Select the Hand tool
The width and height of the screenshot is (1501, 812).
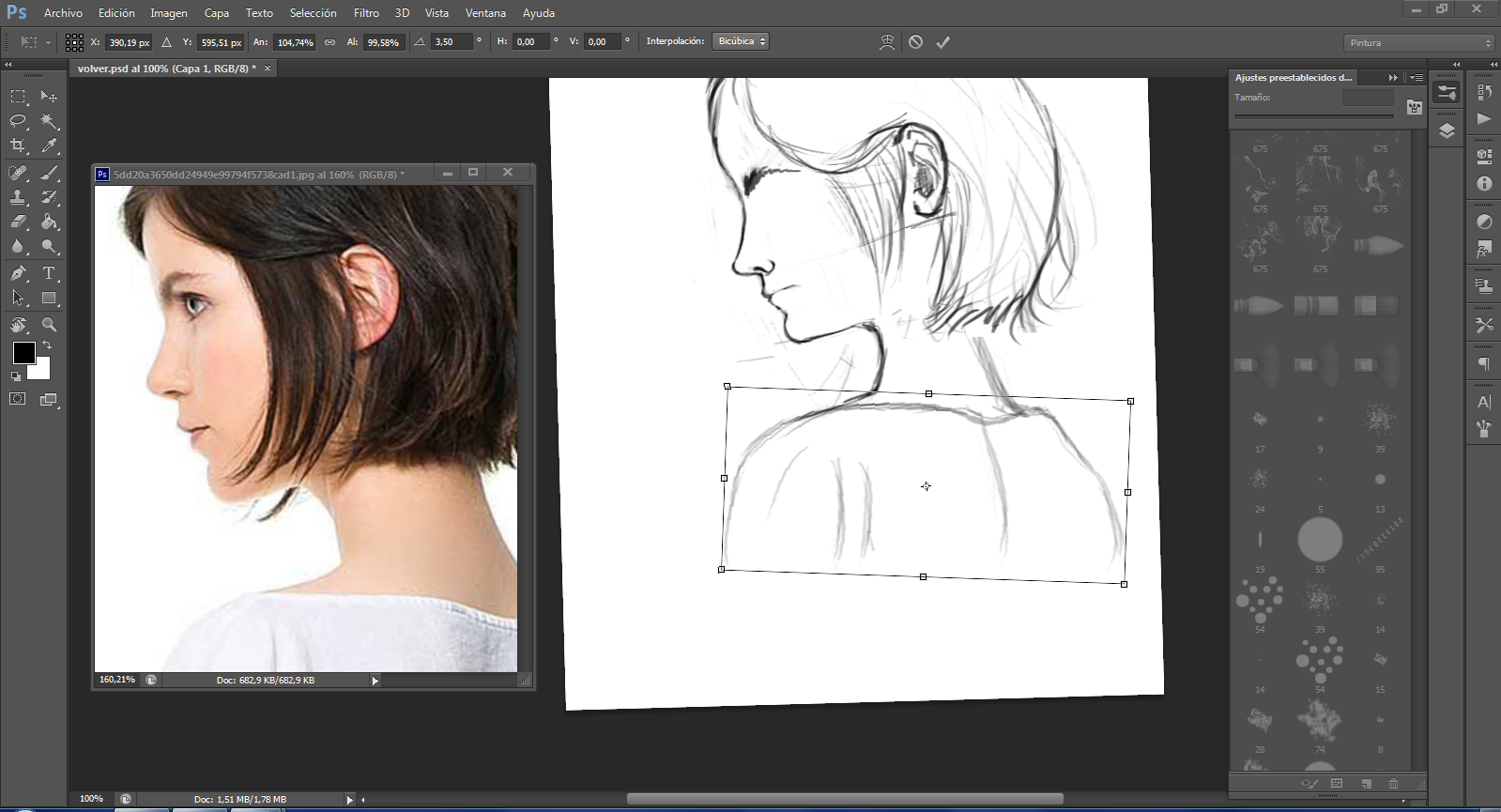coord(18,325)
